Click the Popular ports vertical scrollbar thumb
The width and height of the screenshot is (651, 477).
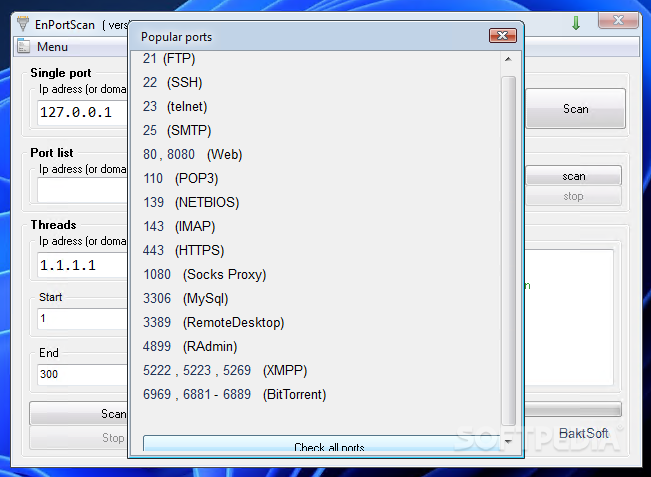508,251
